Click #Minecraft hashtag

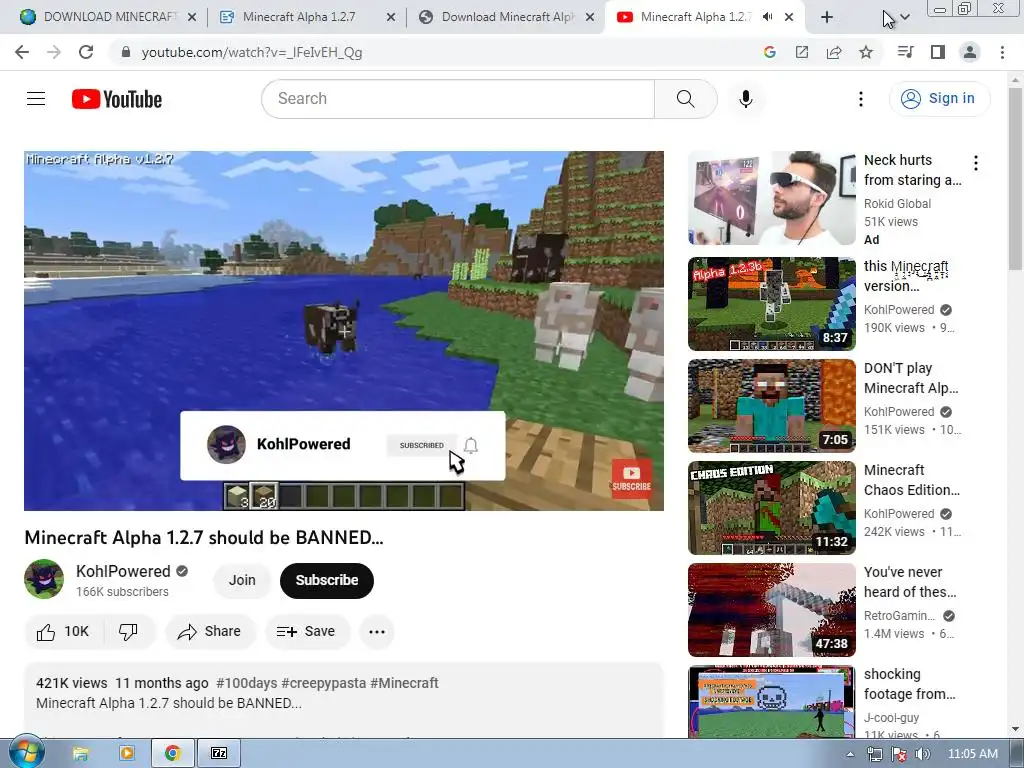pos(404,683)
